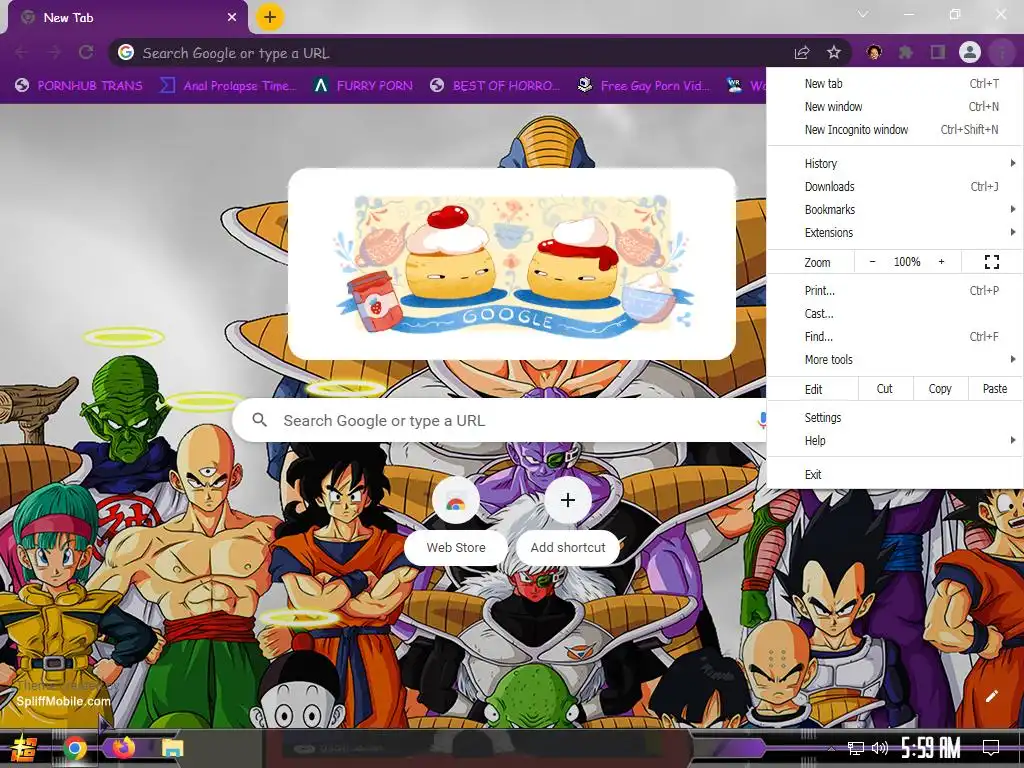This screenshot has height=768, width=1024.
Task: Click the Chrome taskbar icon
Action: [75, 748]
